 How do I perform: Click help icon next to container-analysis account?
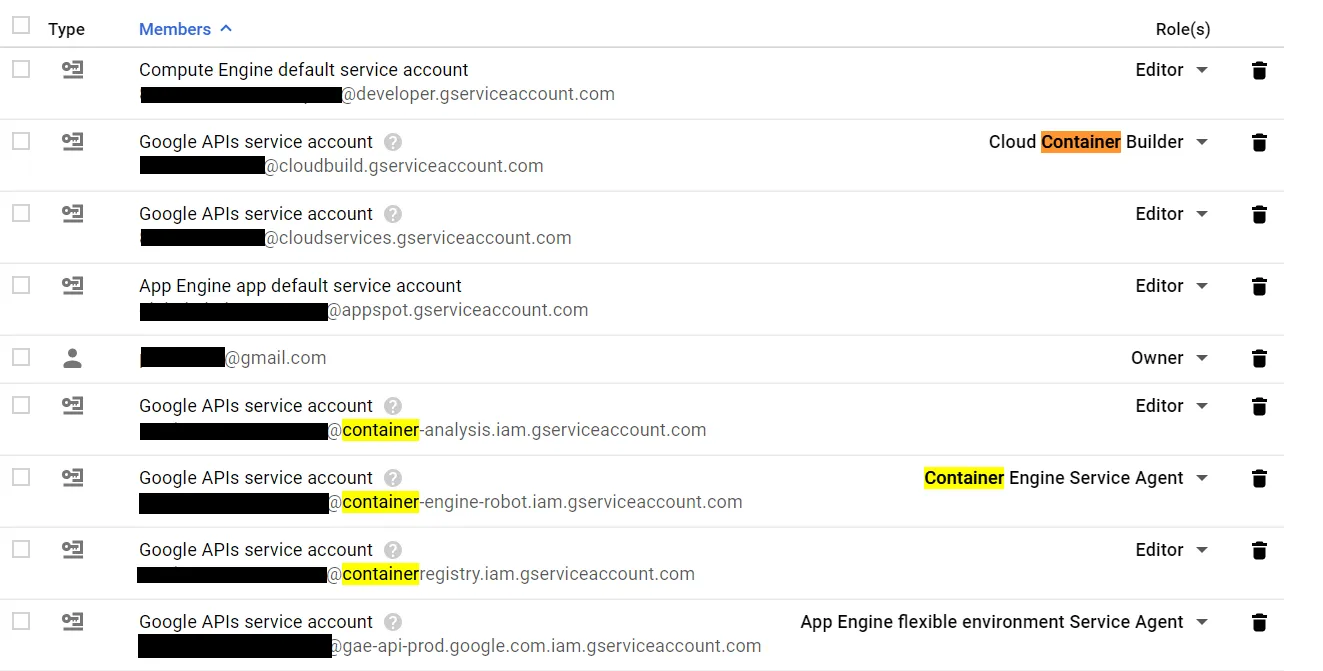pos(393,406)
